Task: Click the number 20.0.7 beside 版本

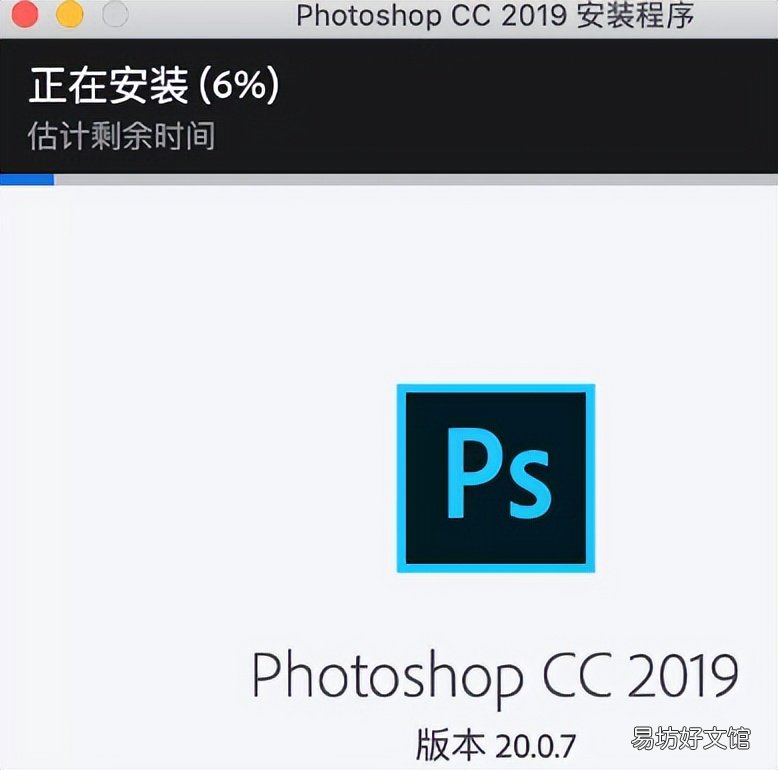Action: click(535, 746)
